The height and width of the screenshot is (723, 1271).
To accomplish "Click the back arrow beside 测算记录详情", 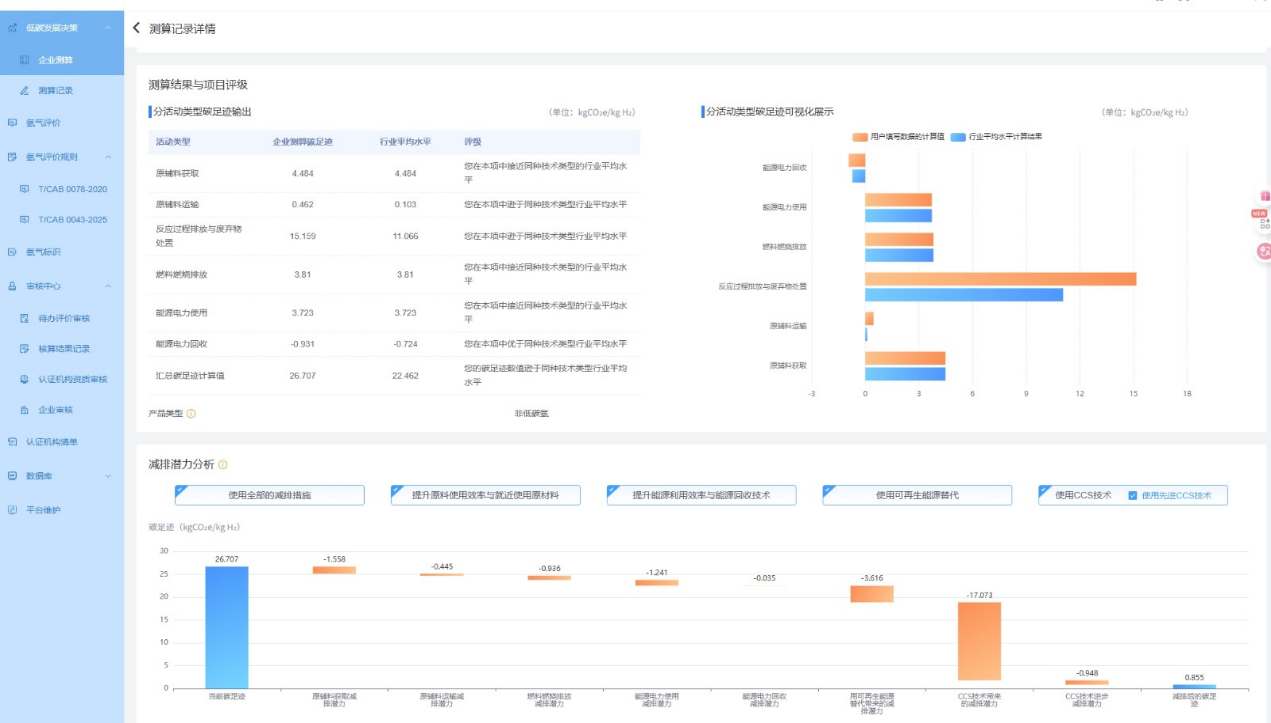I will [137, 28].
